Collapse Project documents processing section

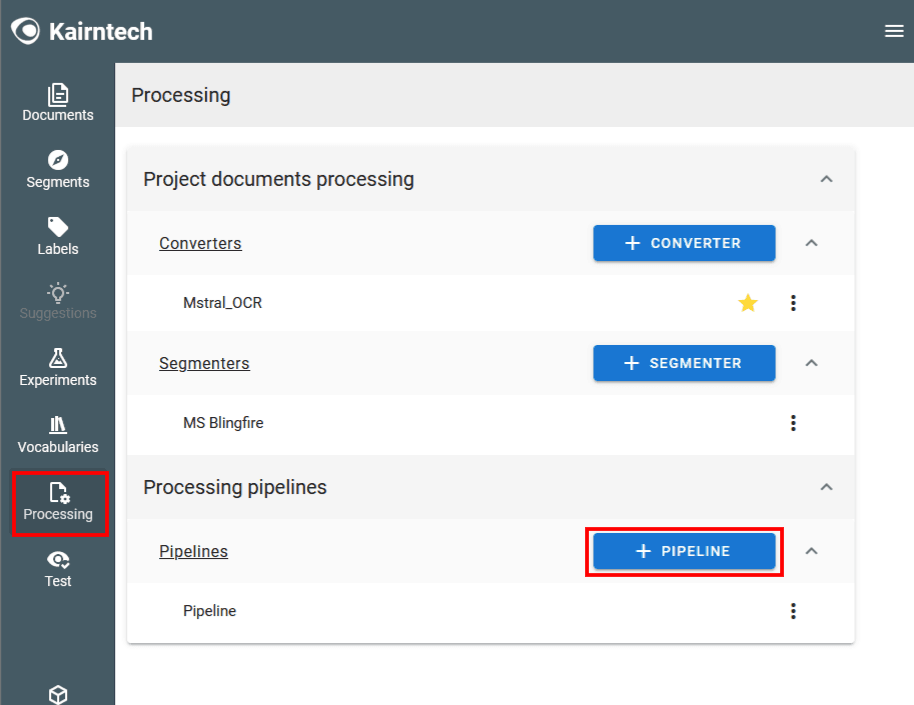pyautogui.click(x=826, y=180)
